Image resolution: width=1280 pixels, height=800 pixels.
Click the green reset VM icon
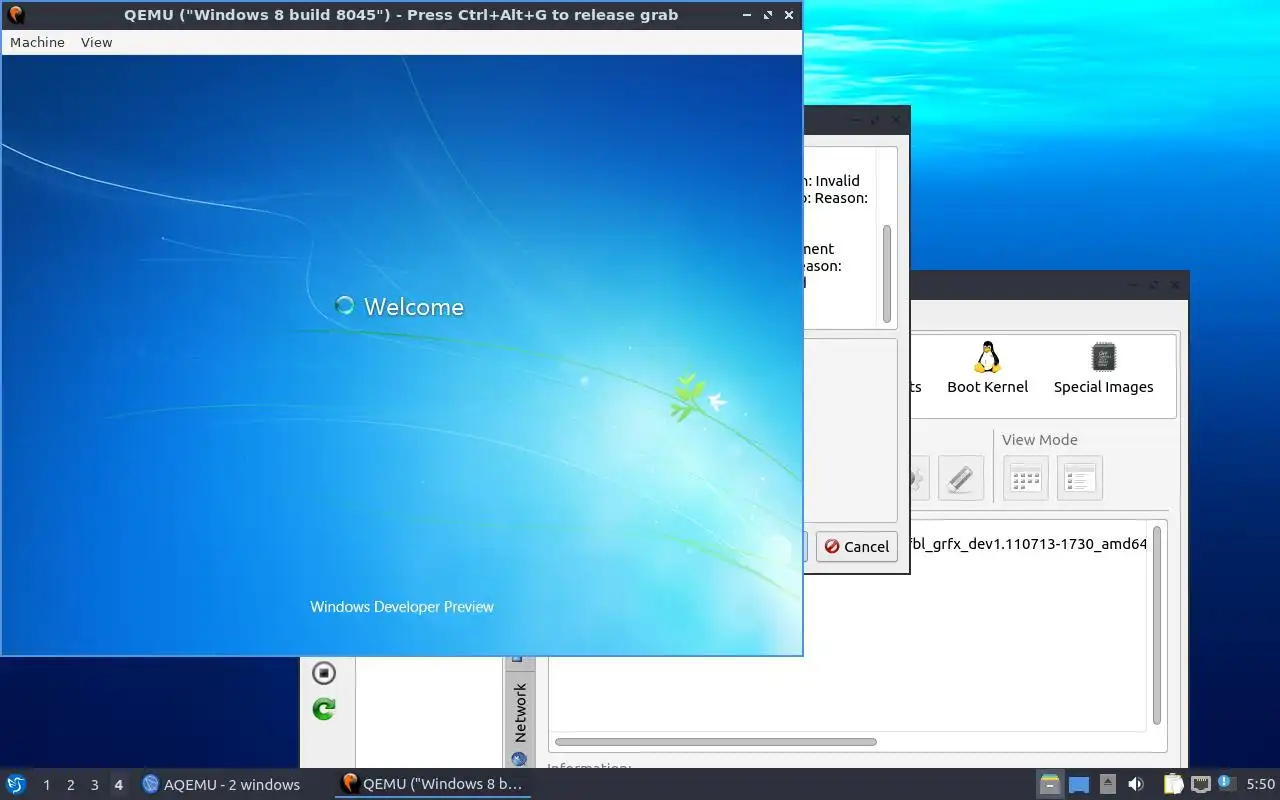(x=324, y=709)
